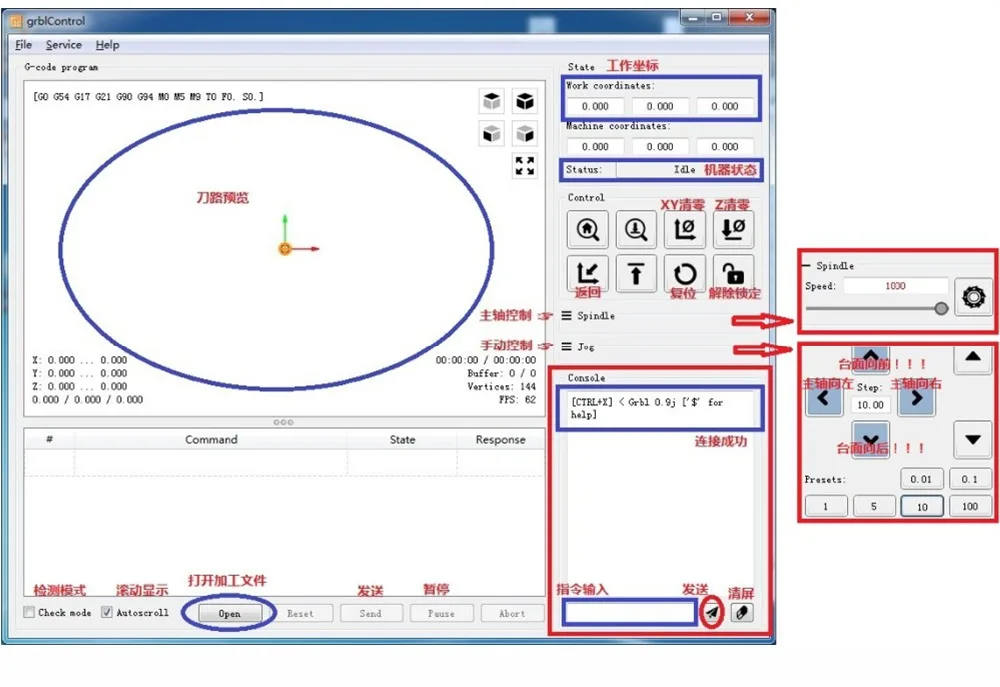The height and width of the screenshot is (687, 1000).
Task: Zero the Z axis with Z清零 icon
Action: 733,229
